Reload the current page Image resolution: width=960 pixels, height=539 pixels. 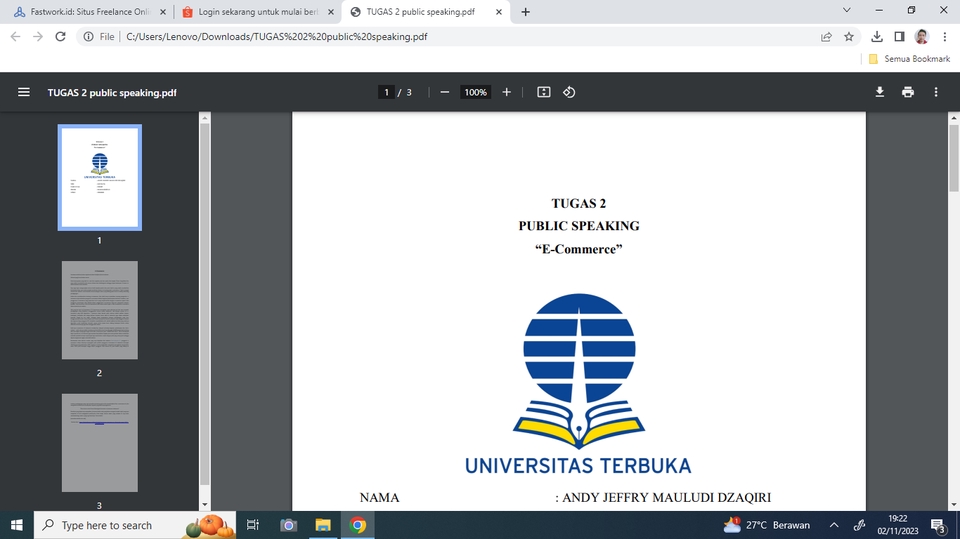[x=60, y=37]
